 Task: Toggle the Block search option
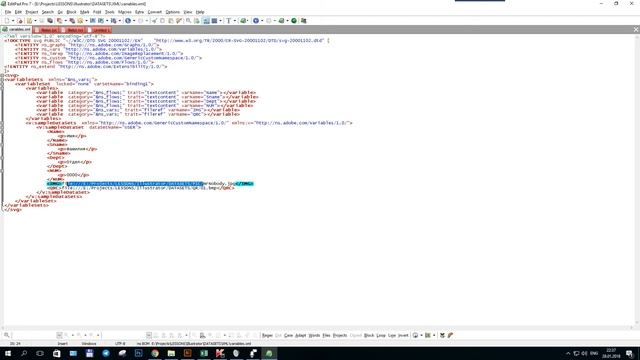coord(369,336)
